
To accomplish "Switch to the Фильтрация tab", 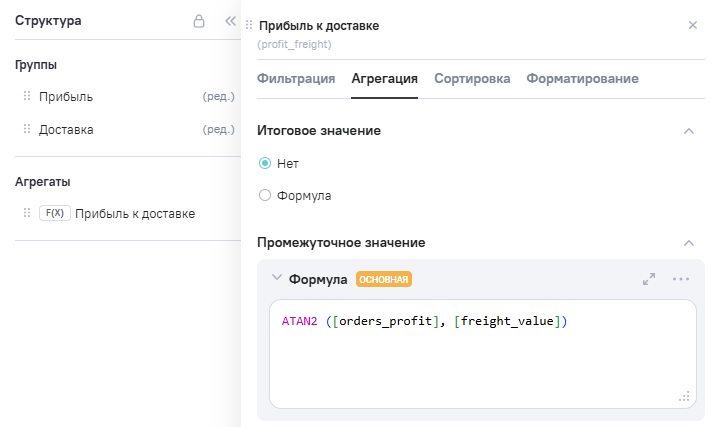I will point(296,79).
